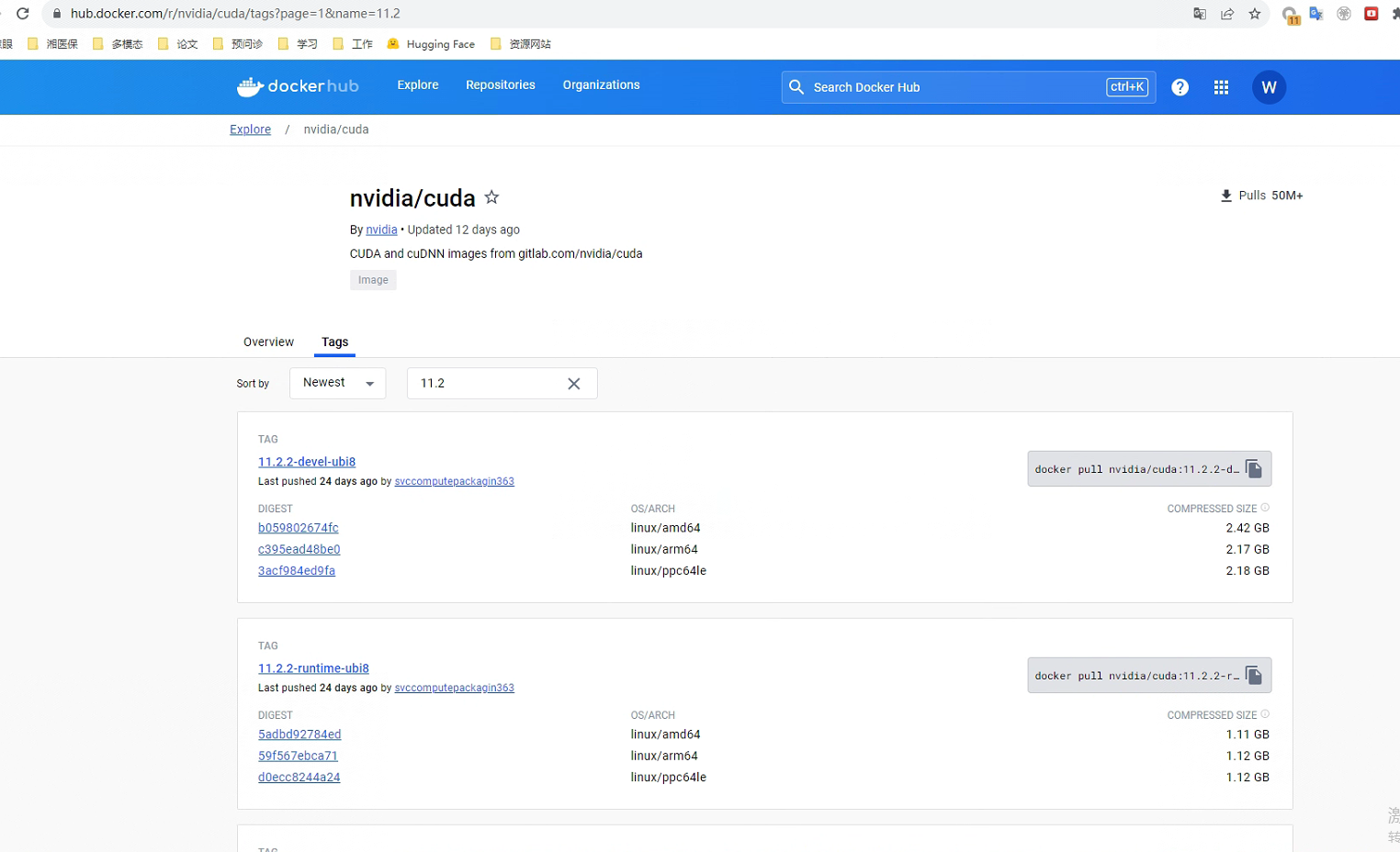Click the gray circular extension icon

(x=1344, y=14)
